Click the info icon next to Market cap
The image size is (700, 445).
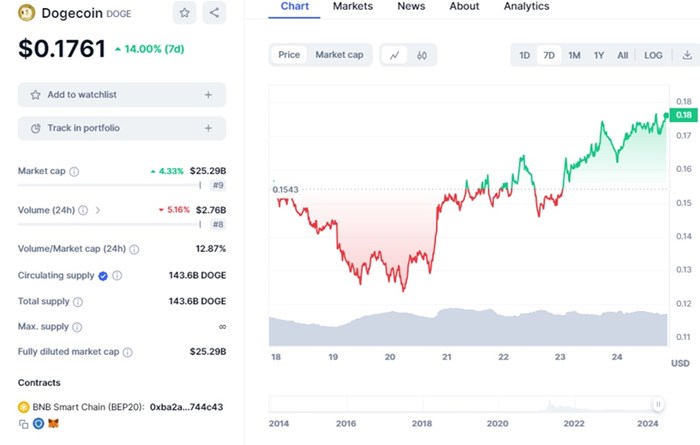pos(74,172)
